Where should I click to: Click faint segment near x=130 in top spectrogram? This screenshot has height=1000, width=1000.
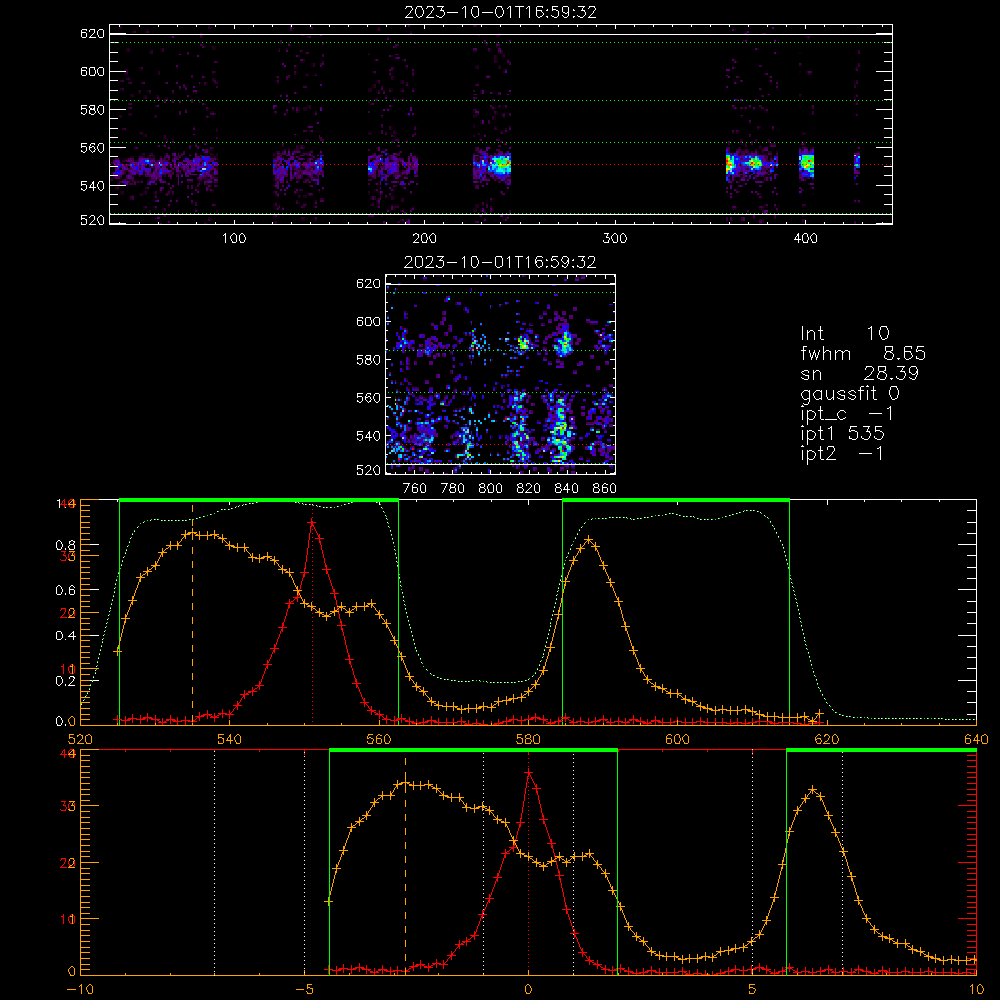tap(298, 166)
